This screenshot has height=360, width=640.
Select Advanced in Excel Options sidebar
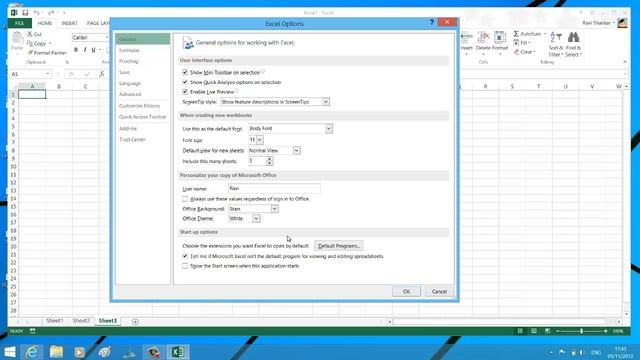coord(130,94)
